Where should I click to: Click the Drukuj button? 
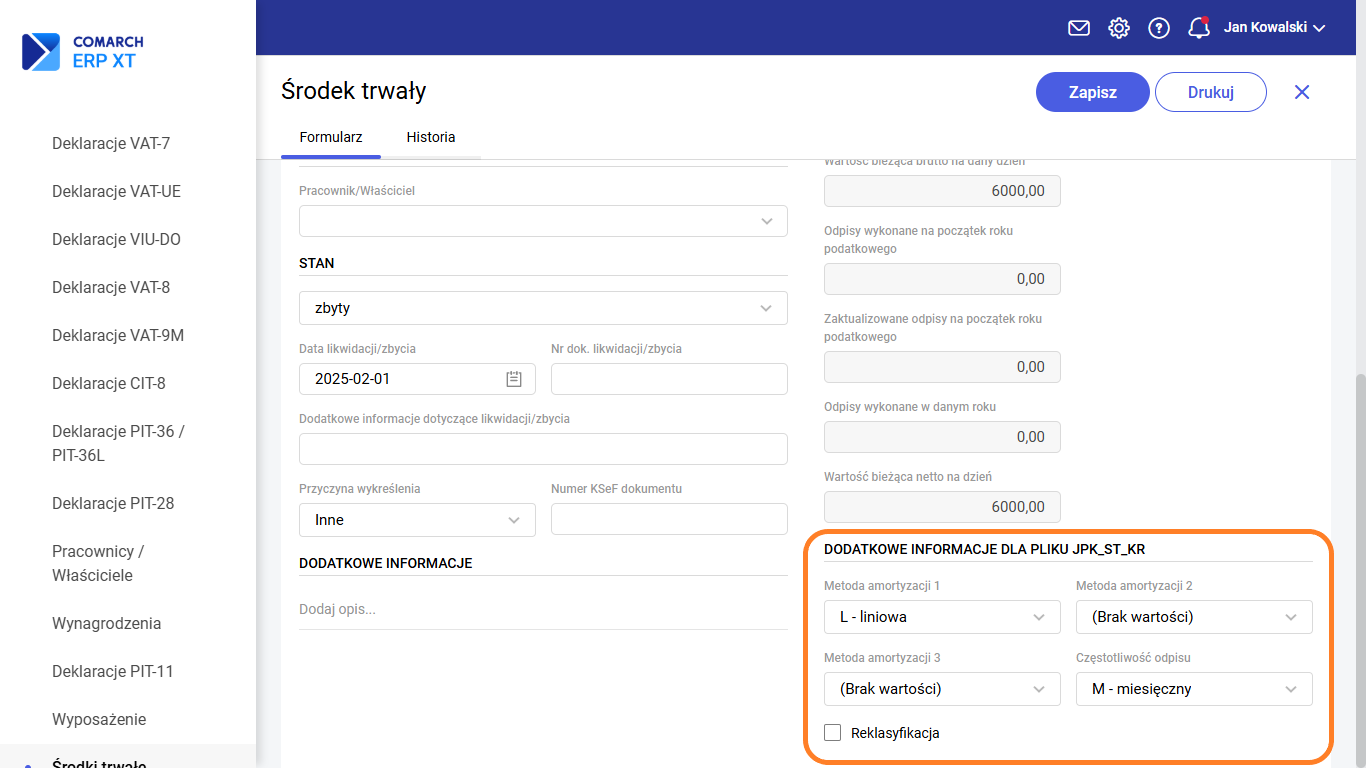pyautogui.click(x=1210, y=92)
